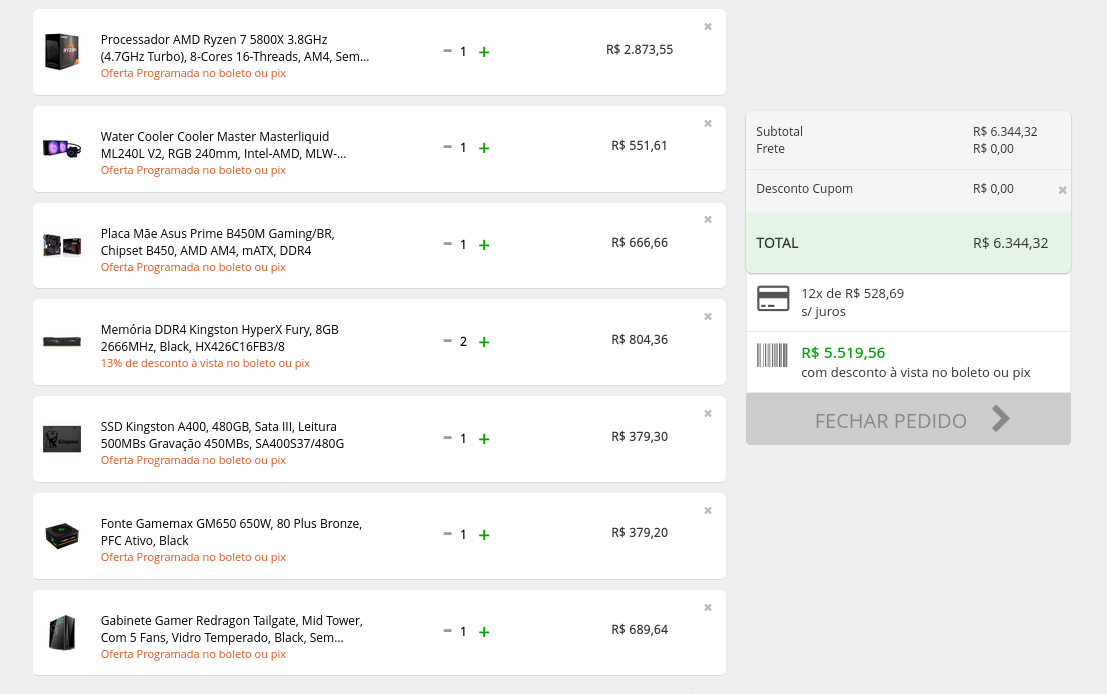Select the water cooler price R$ 551,61
The width and height of the screenshot is (1107, 694).
[640, 145]
